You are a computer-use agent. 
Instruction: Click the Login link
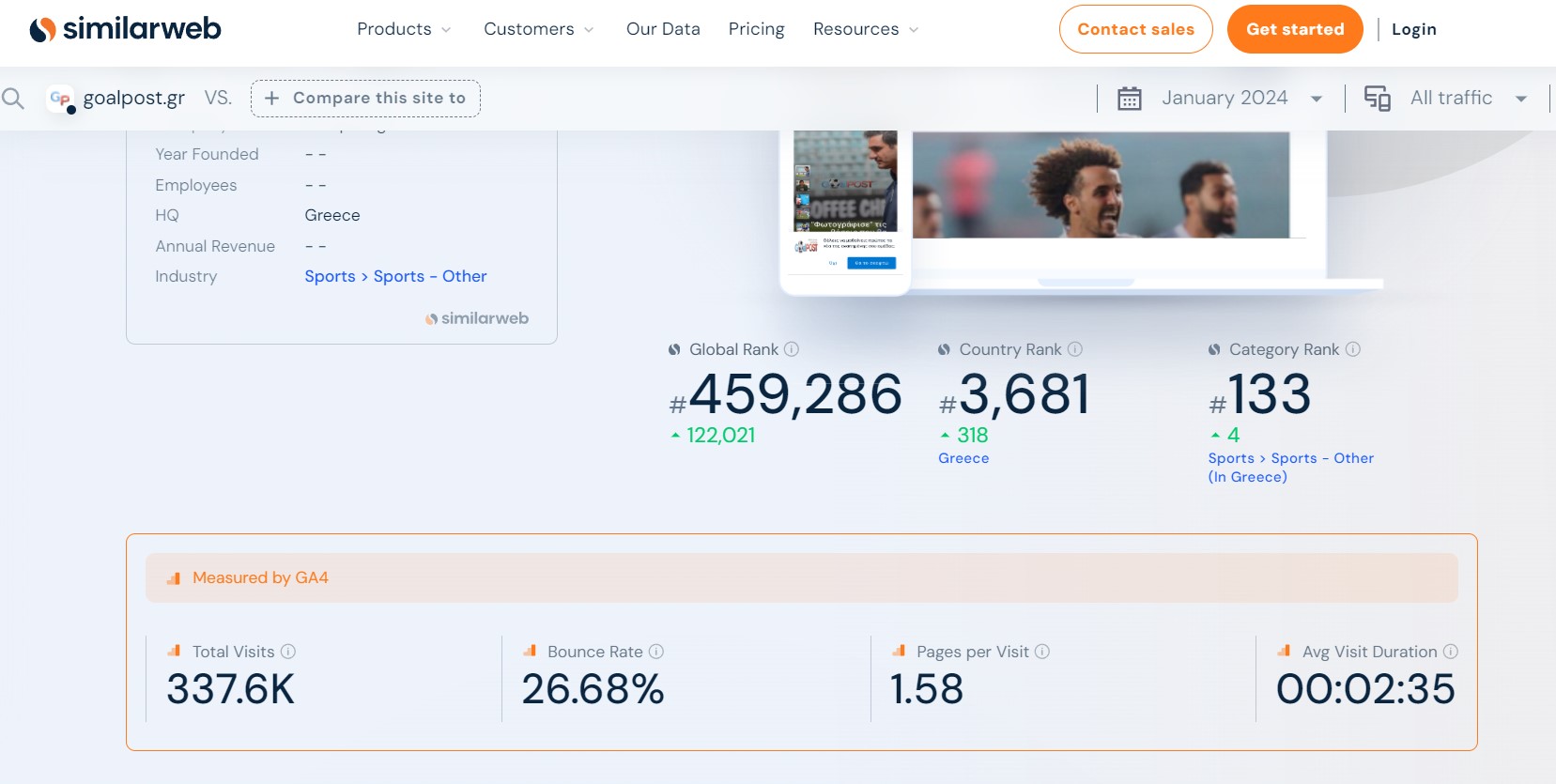pyautogui.click(x=1413, y=29)
